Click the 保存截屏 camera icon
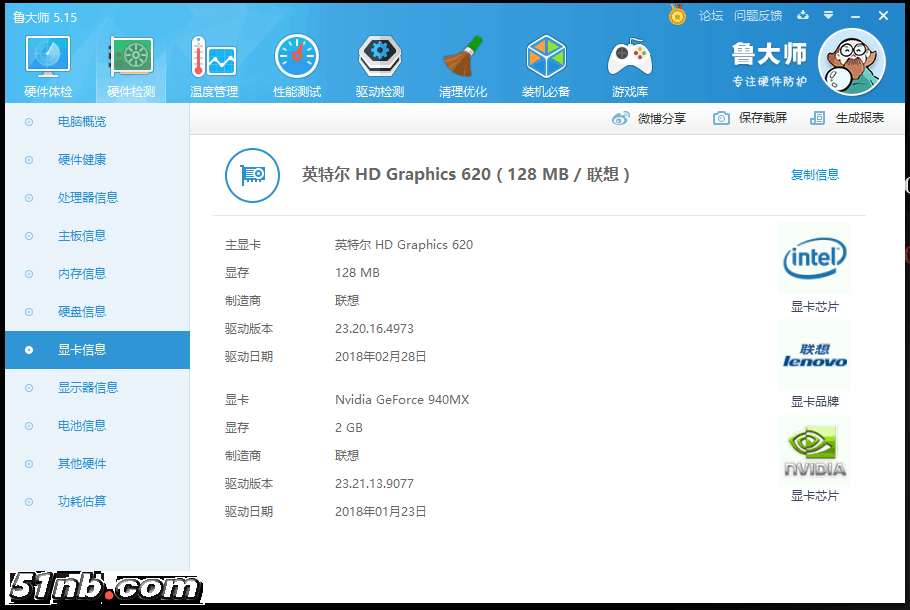This screenshot has width=910, height=610. pyautogui.click(x=724, y=117)
